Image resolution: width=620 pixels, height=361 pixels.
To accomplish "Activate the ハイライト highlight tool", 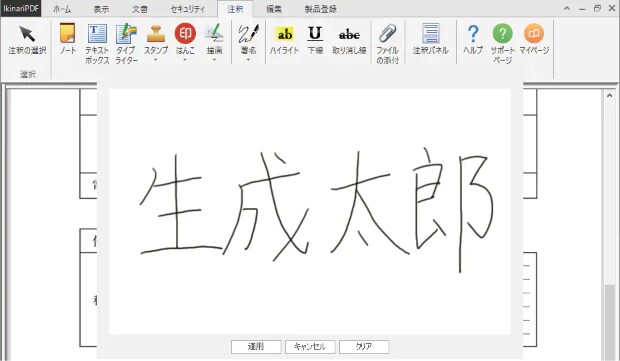I will click(x=284, y=40).
